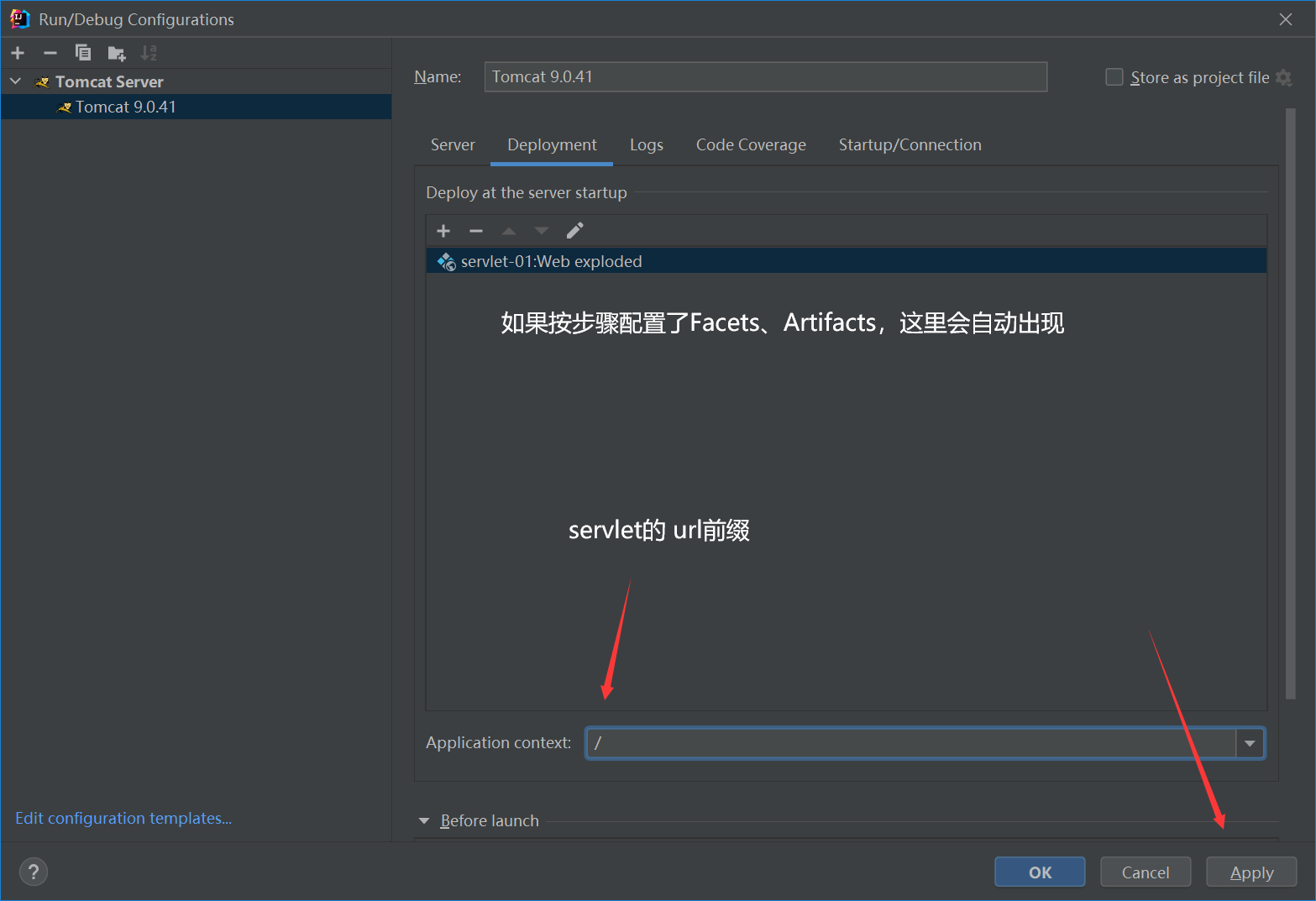Open the help question mark button
Image resolution: width=1316 pixels, height=901 pixels.
[x=34, y=872]
